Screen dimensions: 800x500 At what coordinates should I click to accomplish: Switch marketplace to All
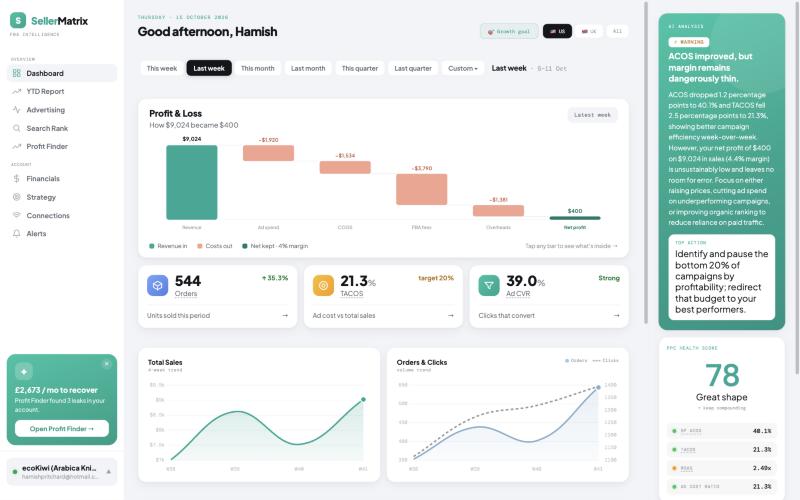[617, 31]
